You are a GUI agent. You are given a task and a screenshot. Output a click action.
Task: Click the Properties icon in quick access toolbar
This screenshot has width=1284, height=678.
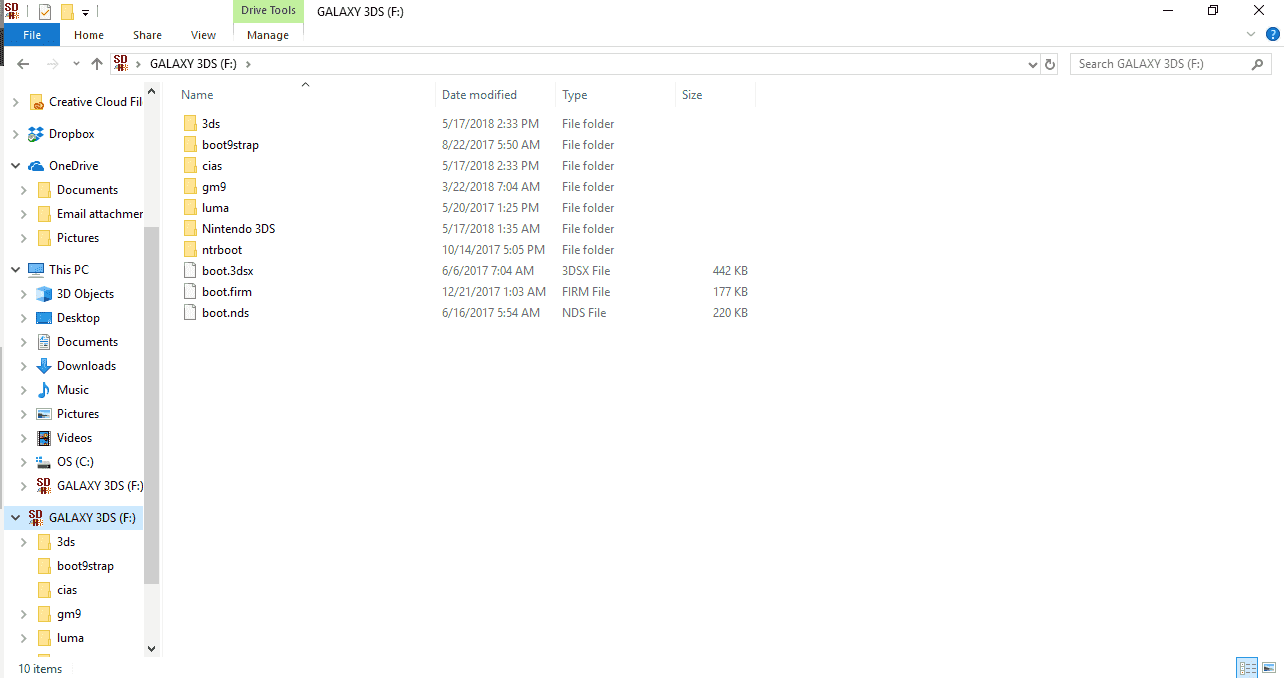point(45,12)
